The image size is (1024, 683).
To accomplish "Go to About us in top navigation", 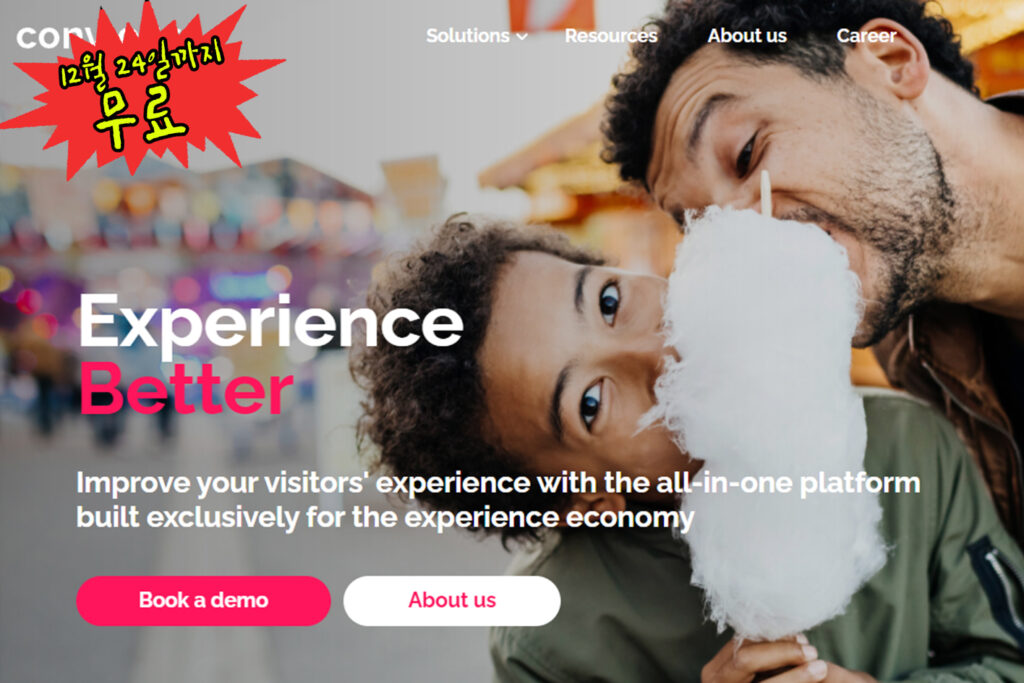I will tap(747, 36).
